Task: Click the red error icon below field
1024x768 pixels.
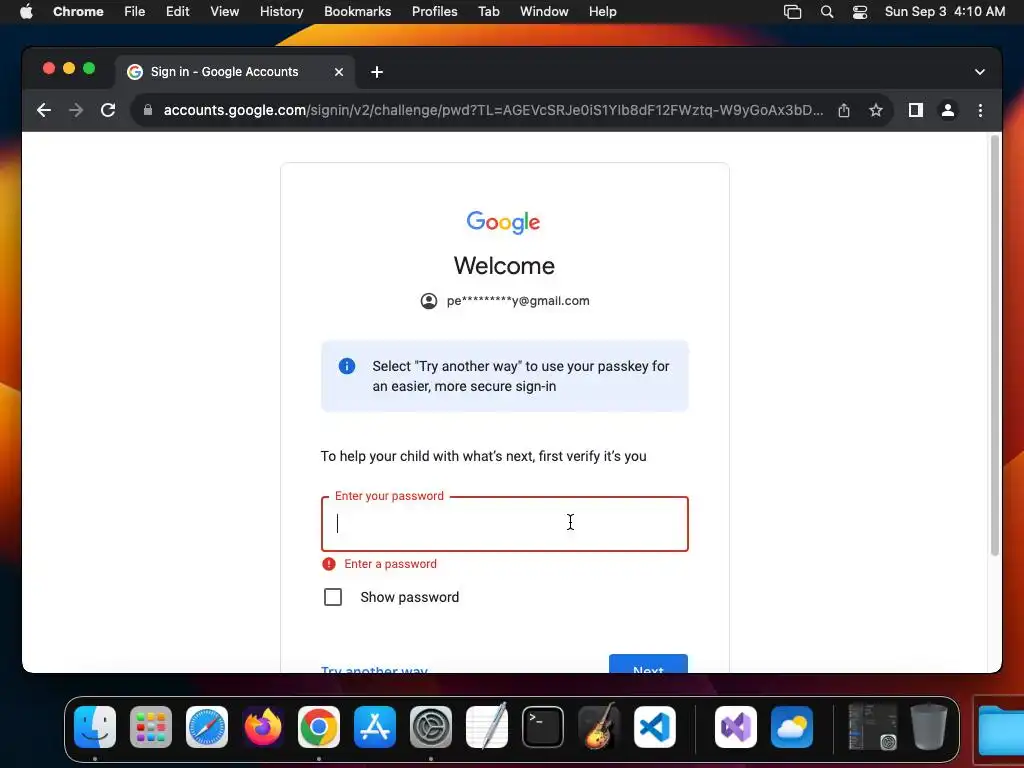Action: point(328,564)
